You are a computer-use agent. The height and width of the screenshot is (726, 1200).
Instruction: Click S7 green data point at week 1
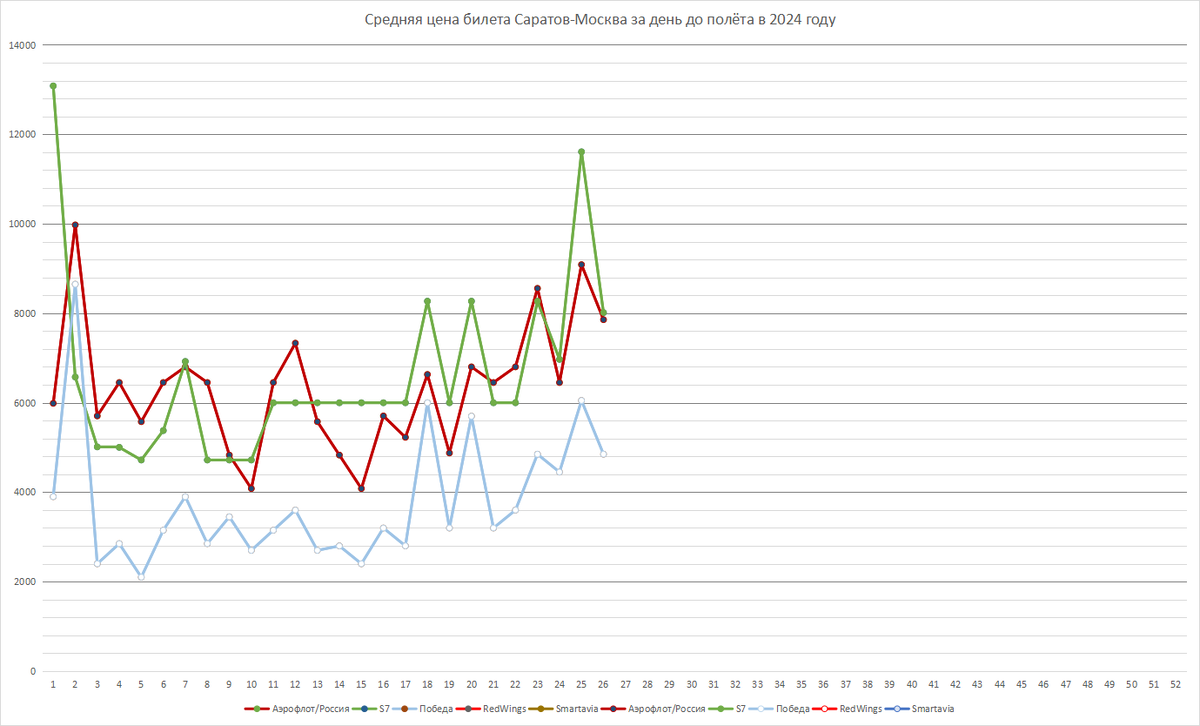[x=53, y=86]
